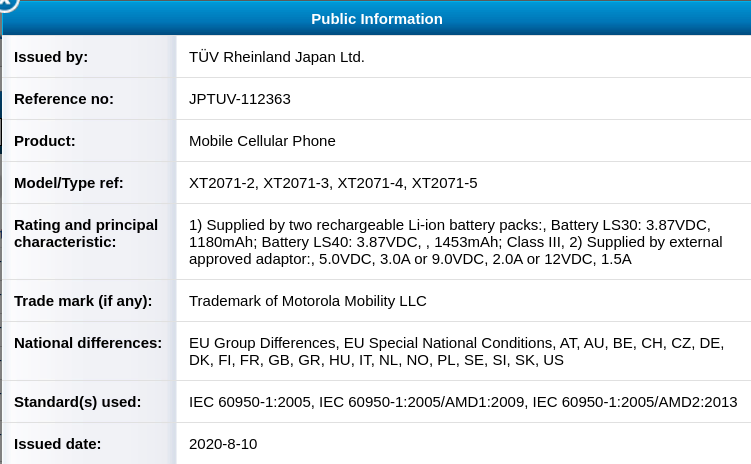Select Trademark of Motorola Mobility LLC text
Image resolution: width=751 pixels, height=464 pixels.
tap(307, 301)
